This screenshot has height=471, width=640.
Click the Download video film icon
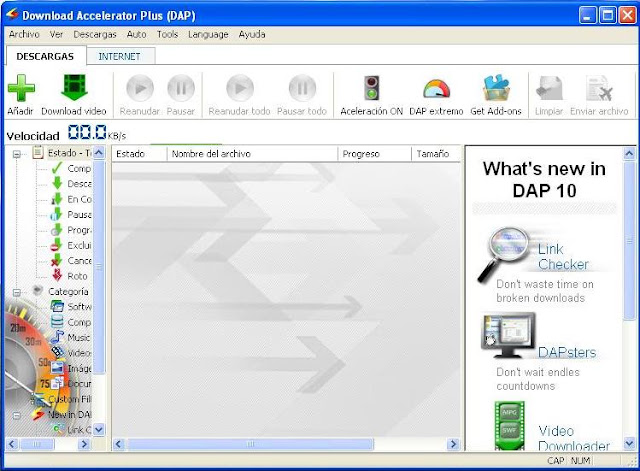point(74,88)
